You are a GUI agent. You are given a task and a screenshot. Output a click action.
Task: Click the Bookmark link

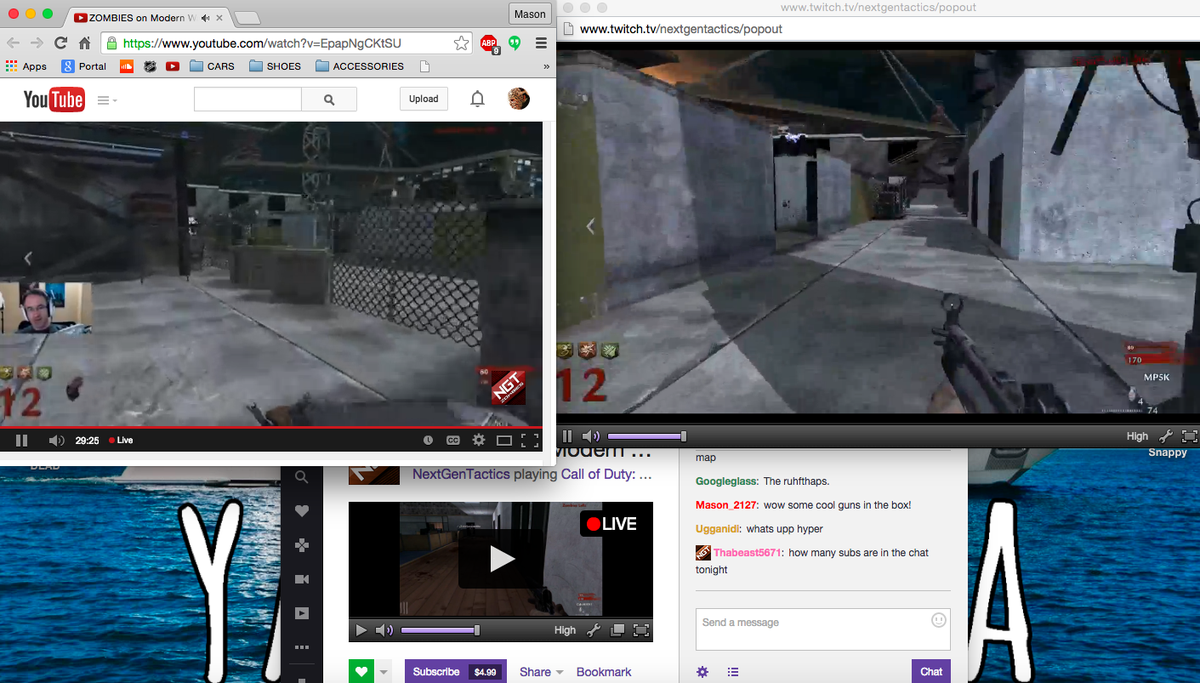(604, 672)
